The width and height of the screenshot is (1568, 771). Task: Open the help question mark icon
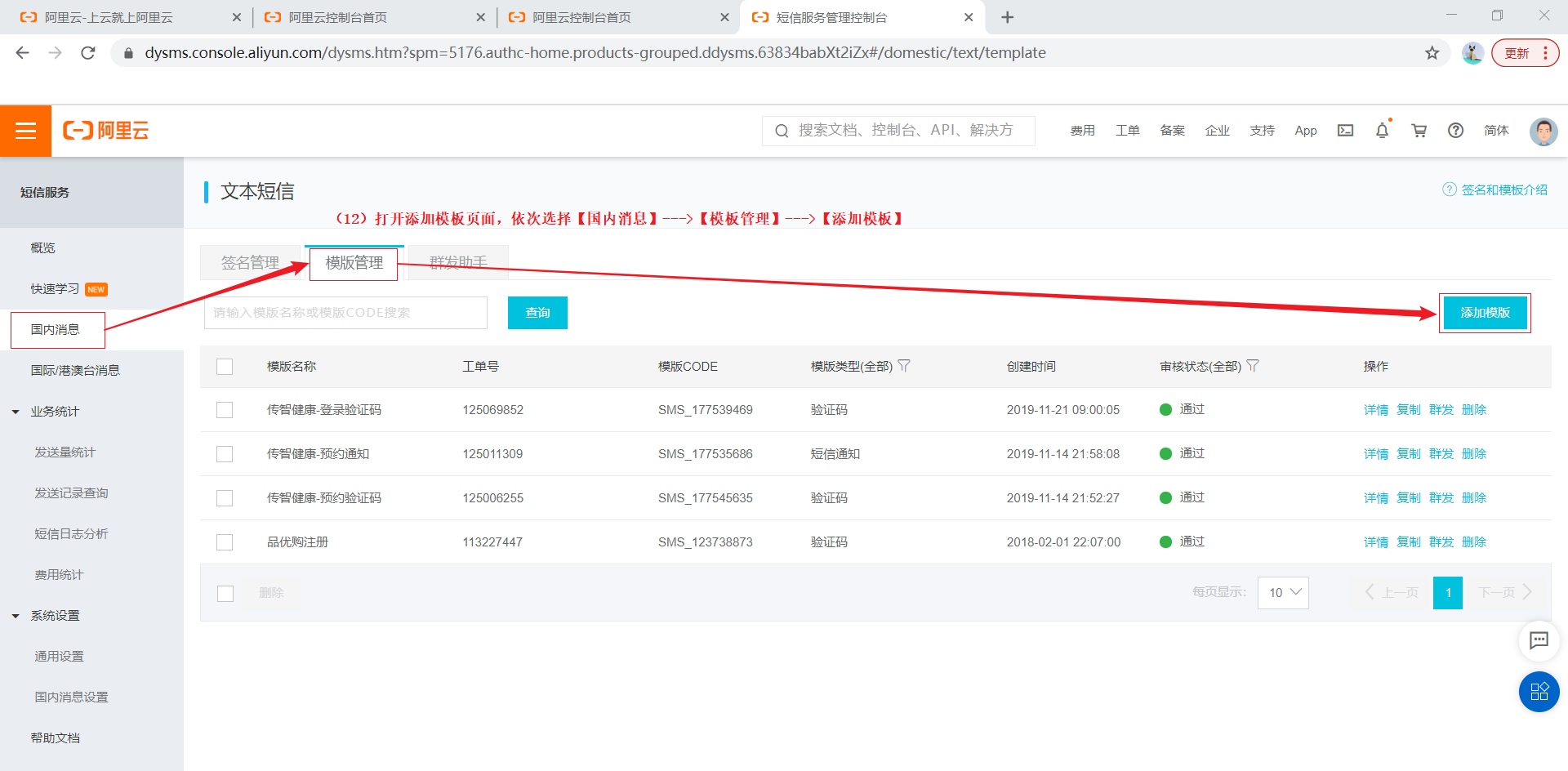coord(1455,131)
